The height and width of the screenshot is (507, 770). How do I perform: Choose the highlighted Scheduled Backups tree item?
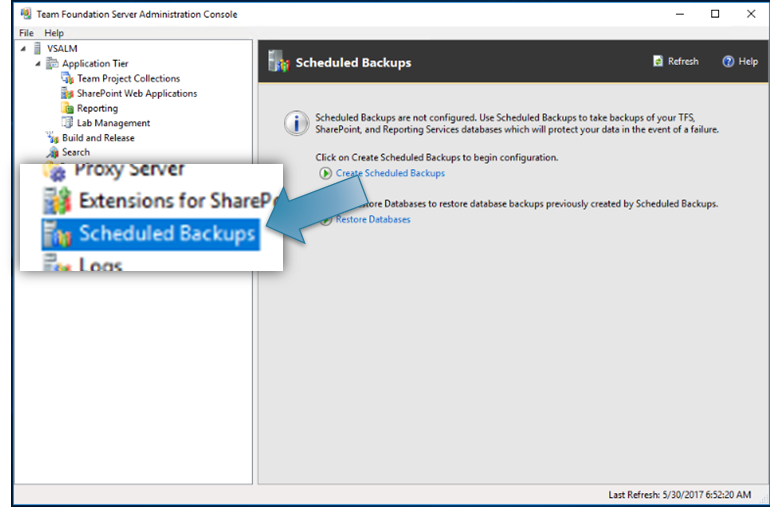pyautogui.click(x=166, y=234)
